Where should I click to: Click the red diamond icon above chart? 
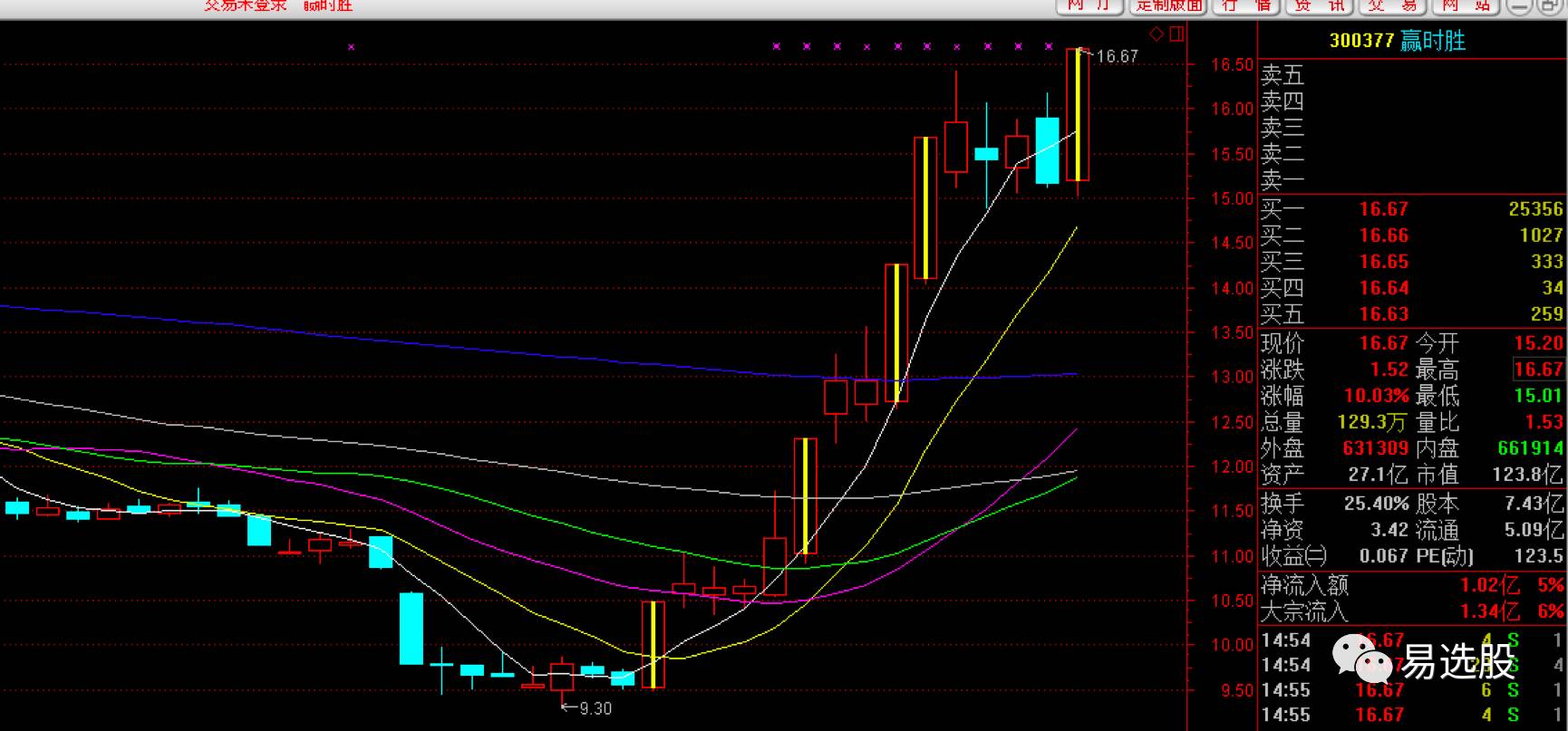tap(1156, 34)
